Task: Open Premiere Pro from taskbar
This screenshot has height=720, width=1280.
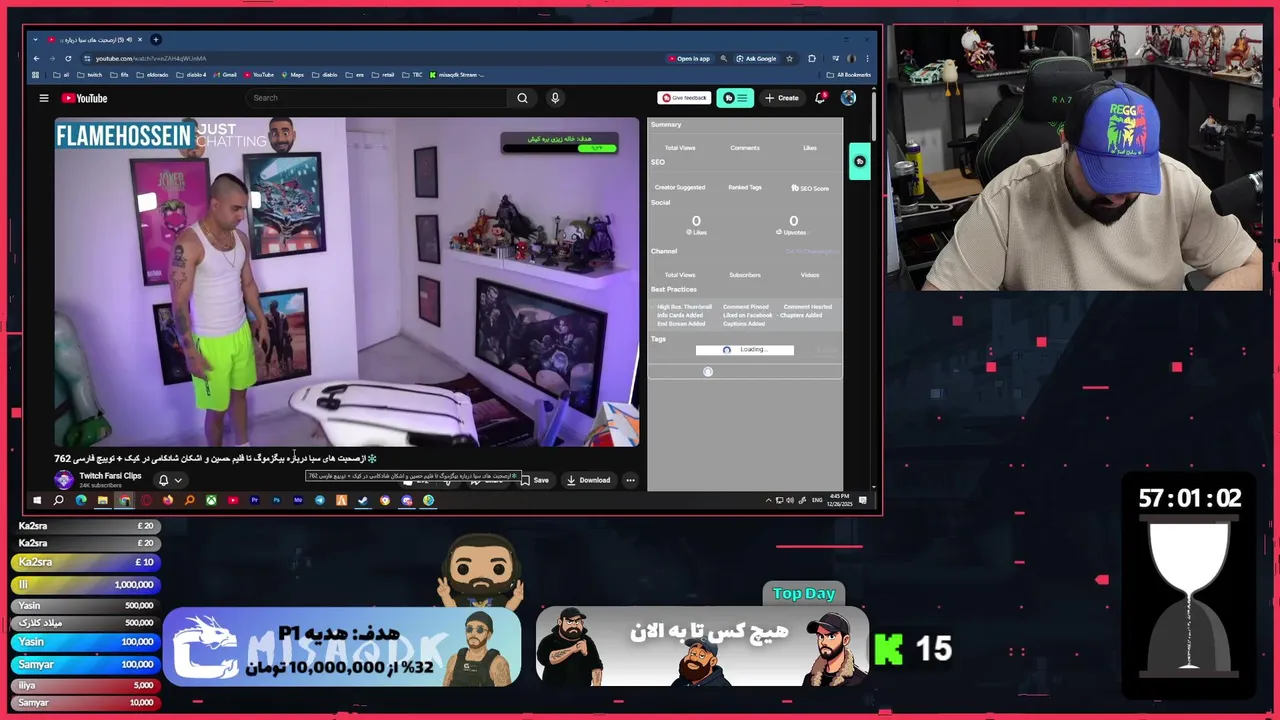Action: coord(255,500)
